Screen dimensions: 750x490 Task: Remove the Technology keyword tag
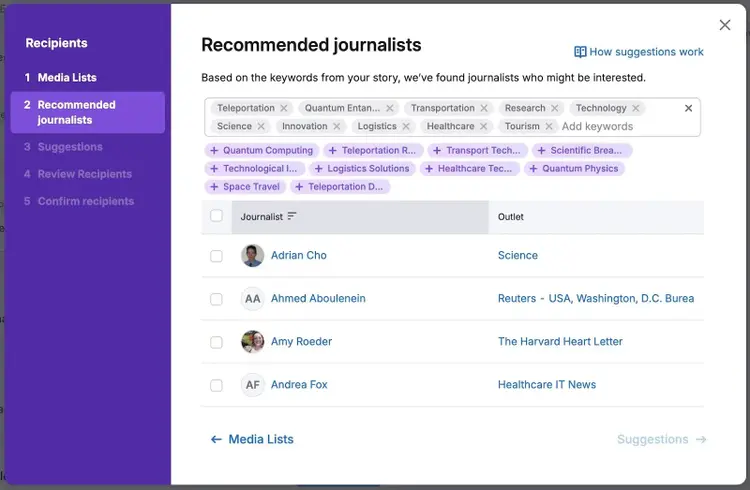[x=636, y=108]
